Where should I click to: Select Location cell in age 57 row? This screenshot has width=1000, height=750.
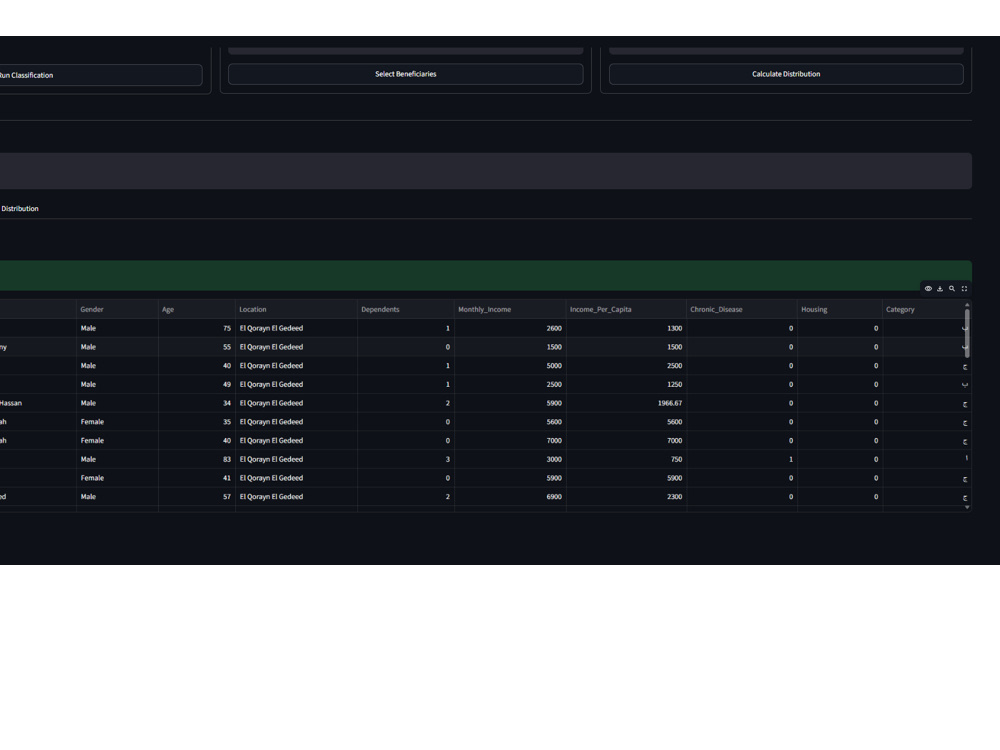tap(297, 497)
